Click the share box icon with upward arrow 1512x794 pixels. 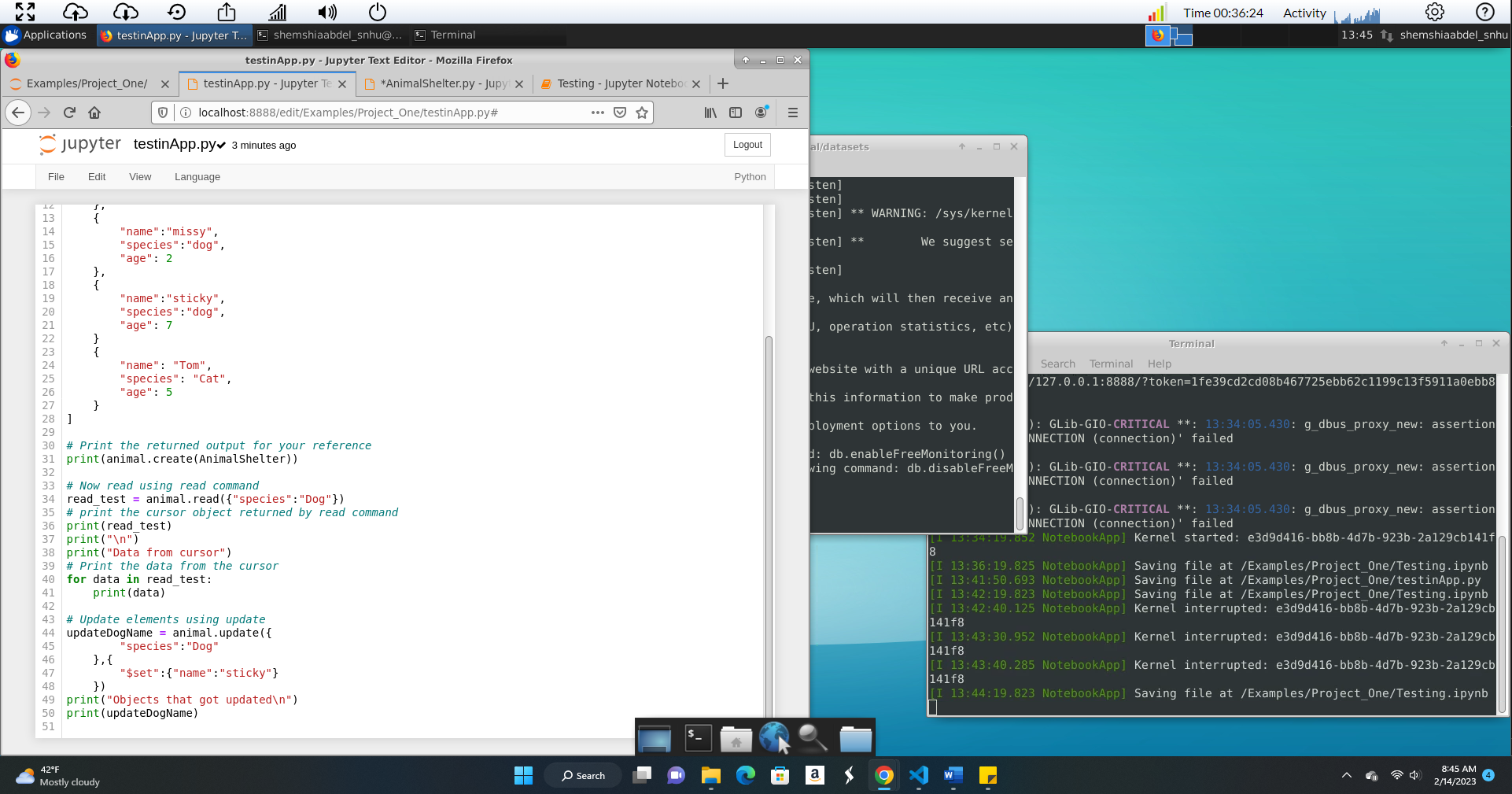[227, 12]
